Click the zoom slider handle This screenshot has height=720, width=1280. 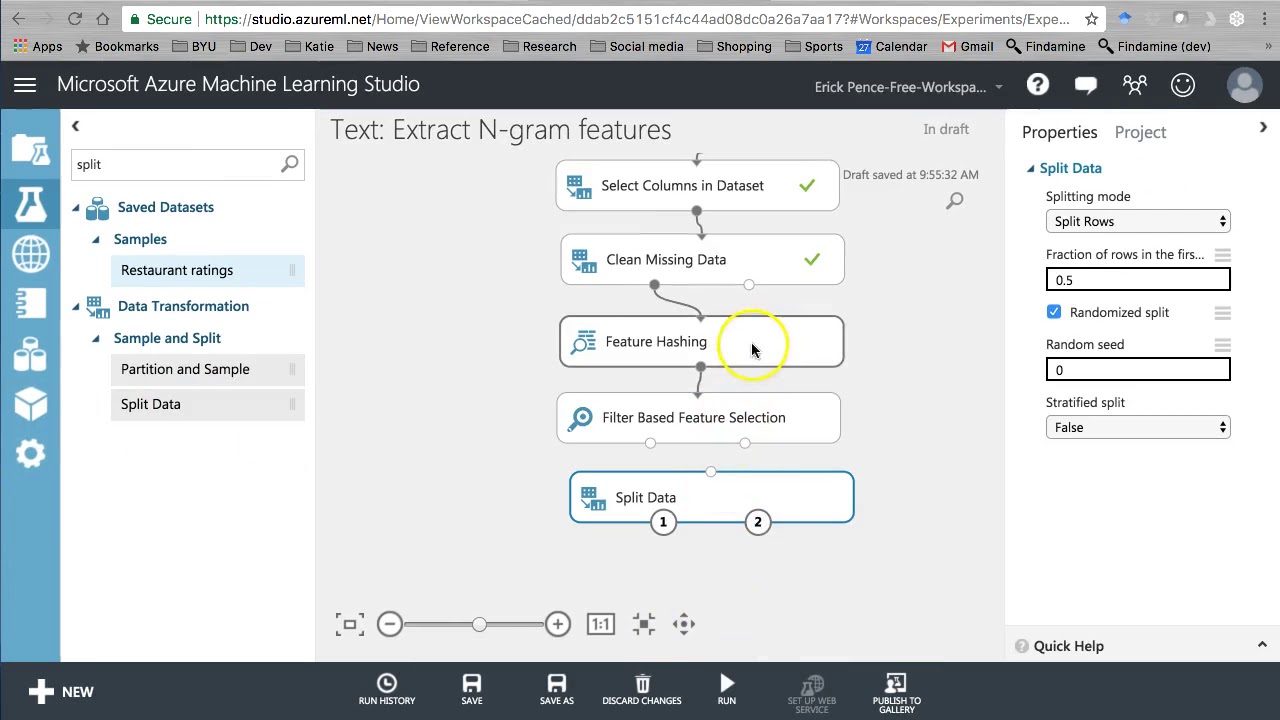tap(479, 624)
